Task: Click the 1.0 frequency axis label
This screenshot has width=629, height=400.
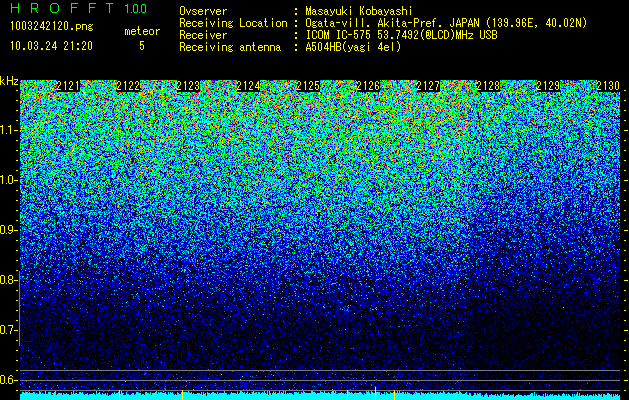Action: 9,180
